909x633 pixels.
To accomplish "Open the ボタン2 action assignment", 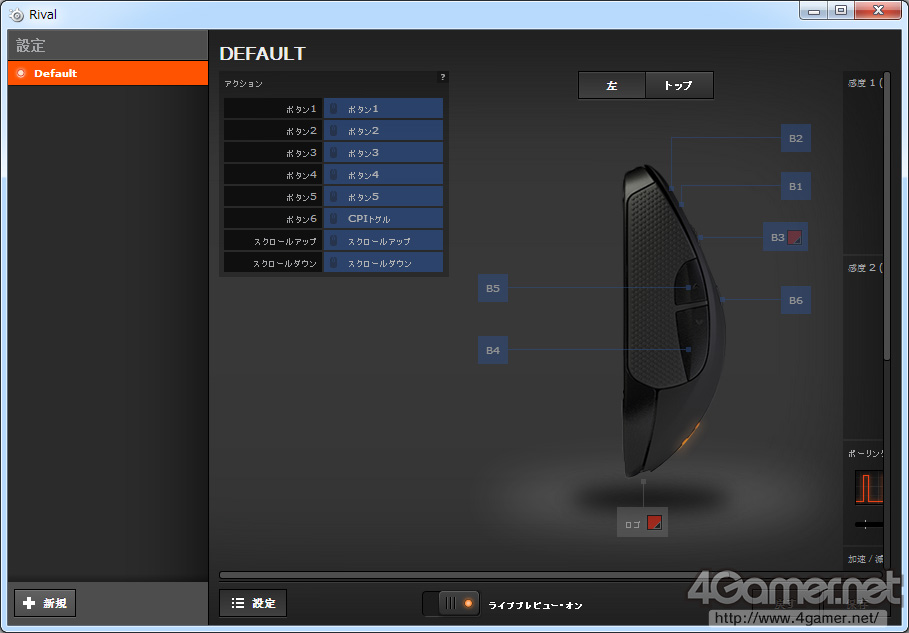I will [383, 130].
